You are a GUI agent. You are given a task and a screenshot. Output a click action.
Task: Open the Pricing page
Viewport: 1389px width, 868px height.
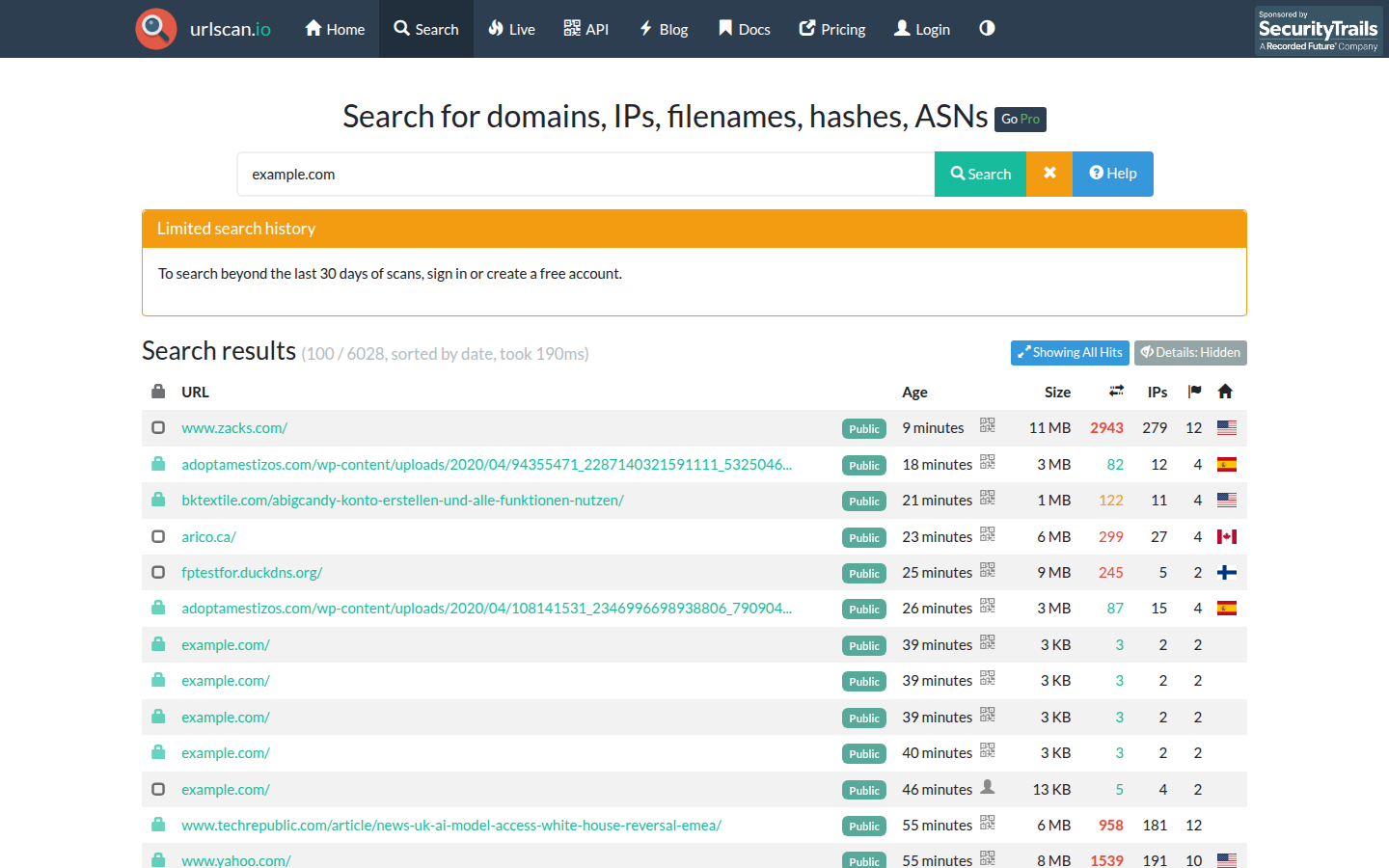click(x=832, y=29)
